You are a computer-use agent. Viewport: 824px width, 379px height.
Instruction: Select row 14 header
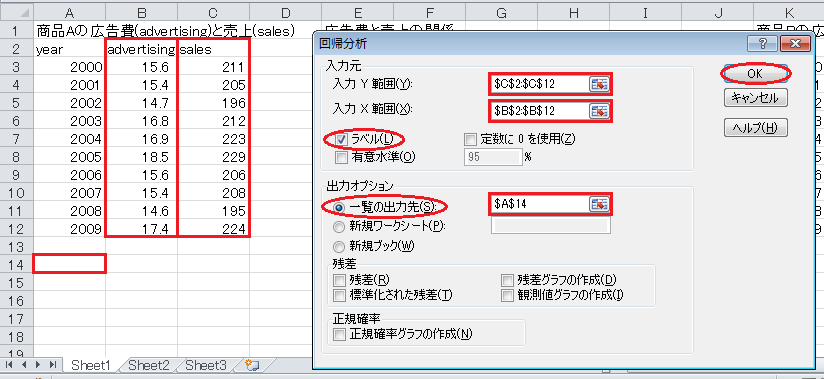coord(17,264)
